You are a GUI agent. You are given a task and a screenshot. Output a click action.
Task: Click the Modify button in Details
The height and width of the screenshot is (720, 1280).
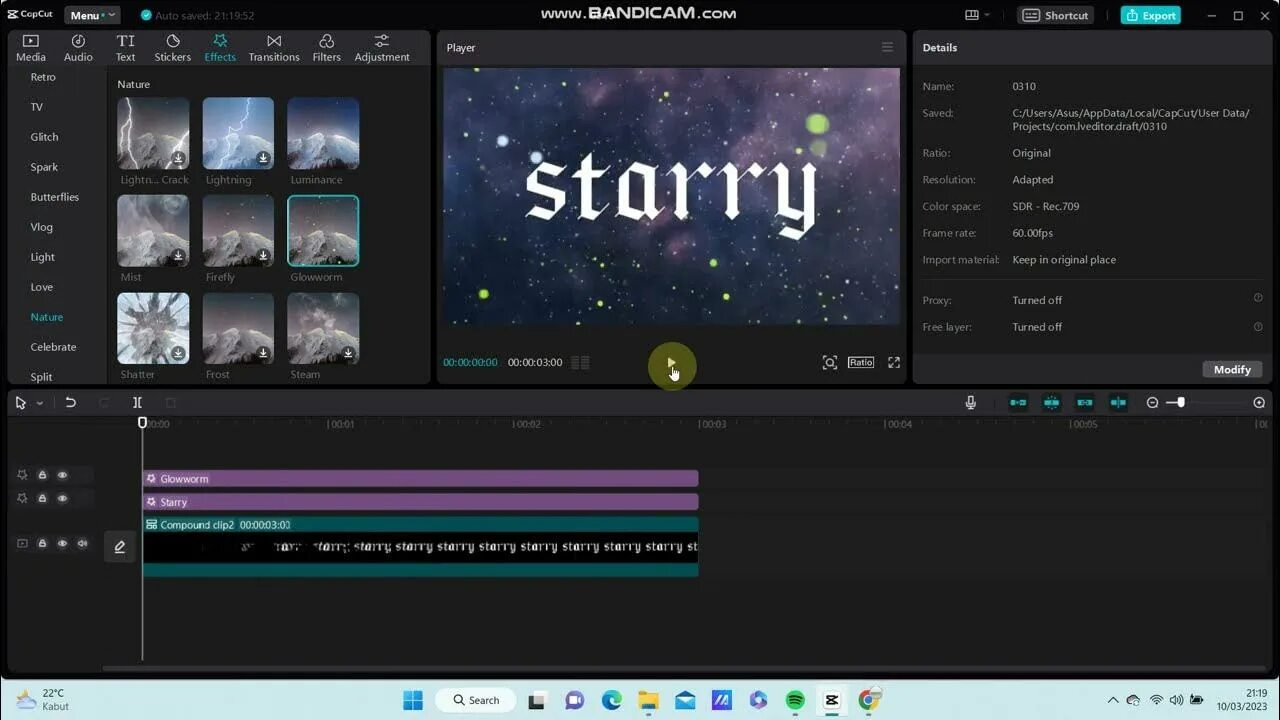point(1232,369)
